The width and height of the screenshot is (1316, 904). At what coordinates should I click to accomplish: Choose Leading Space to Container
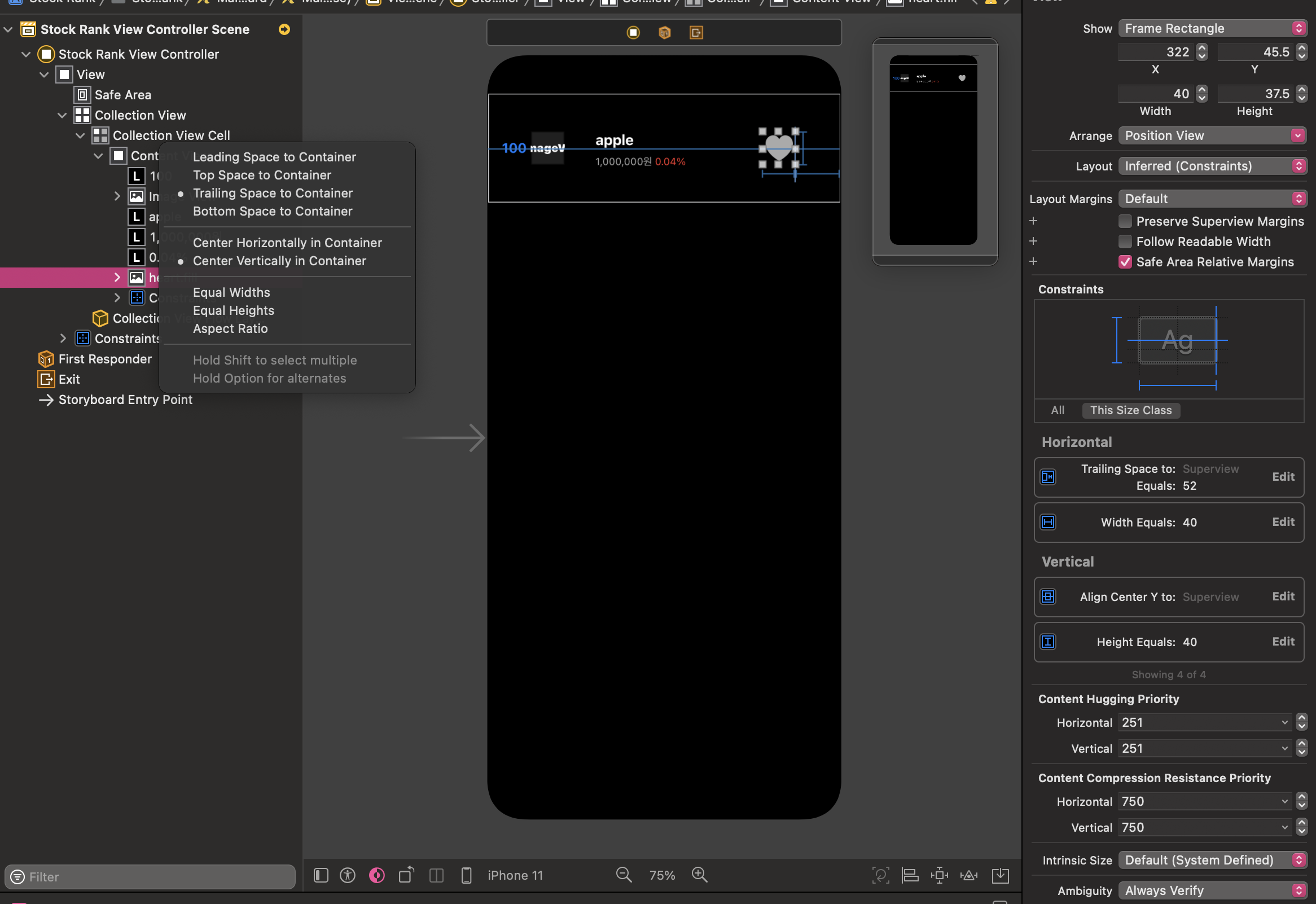[x=274, y=157]
